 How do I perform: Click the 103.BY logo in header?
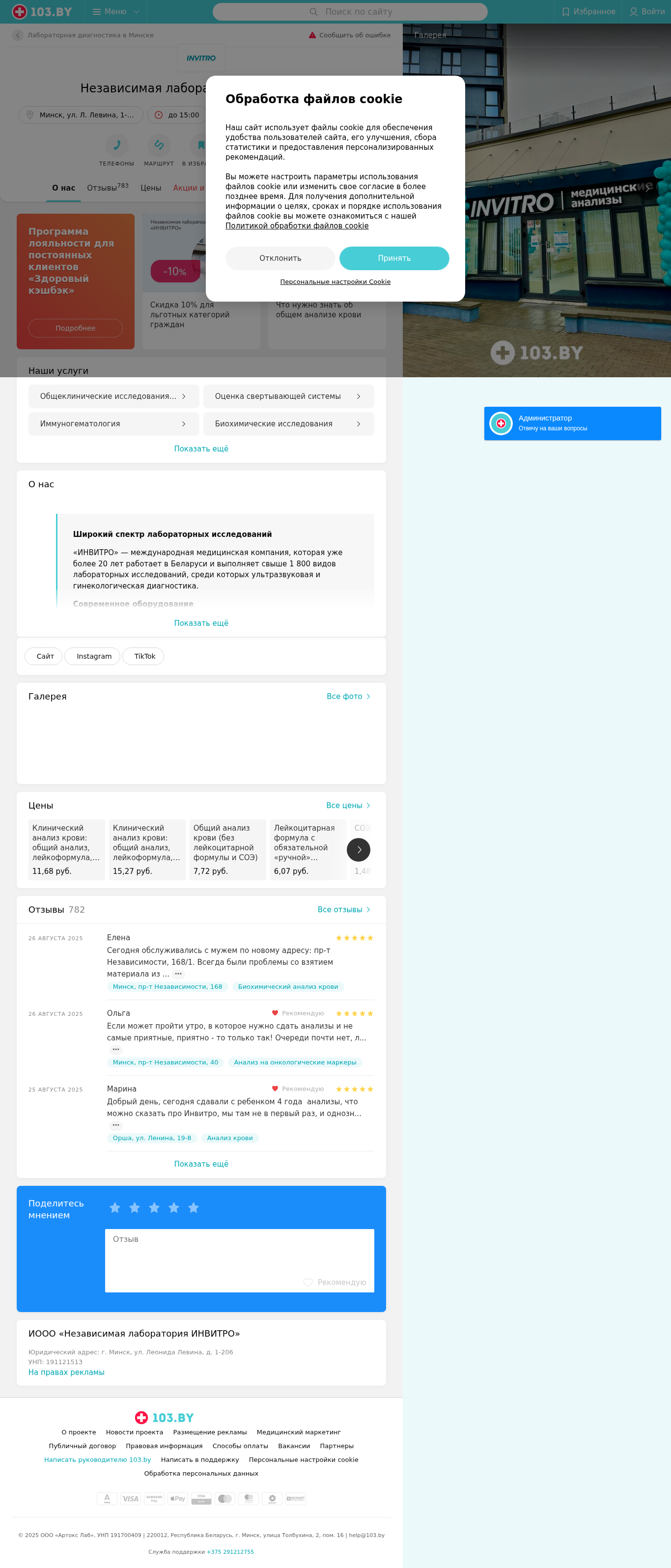pyautogui.click(x=42, y=12)
